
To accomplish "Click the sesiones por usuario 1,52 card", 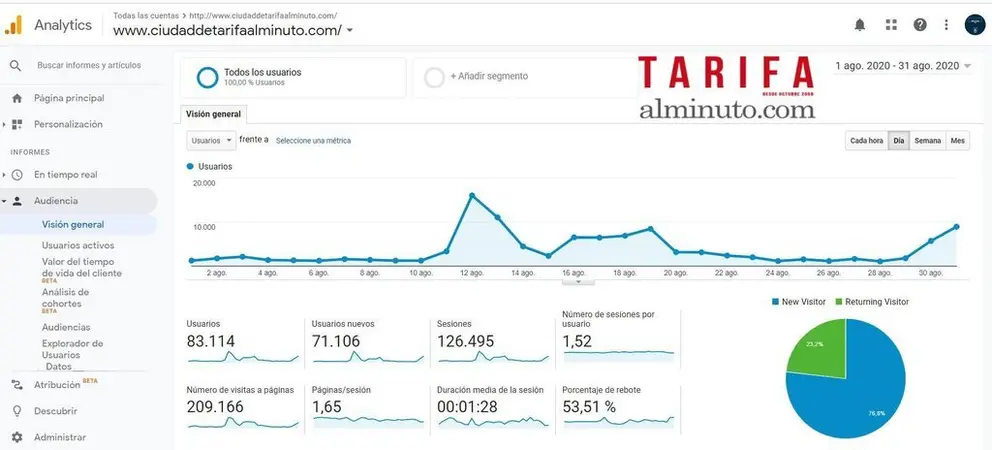I will [x=619, y=338].
